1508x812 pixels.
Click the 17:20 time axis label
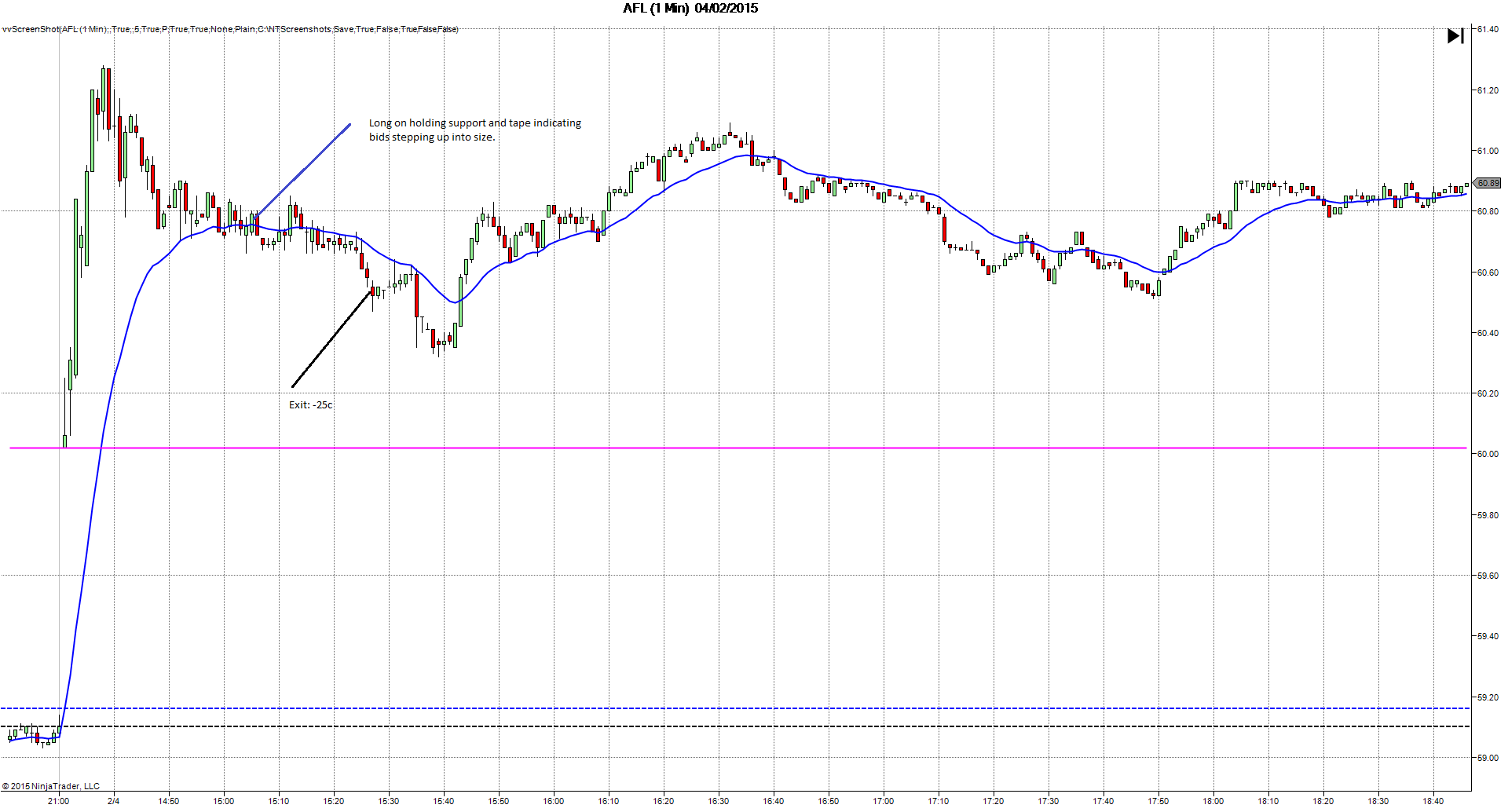tap(994, 801)
